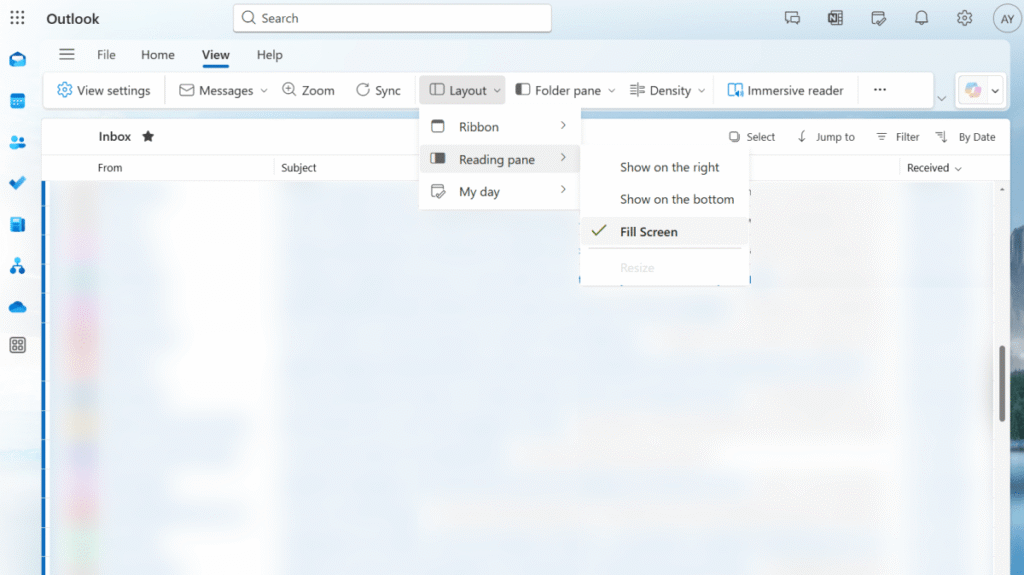Expand the Density dropdown
The width and height of the screenshot is (1024, 575).
coord(668,90)
